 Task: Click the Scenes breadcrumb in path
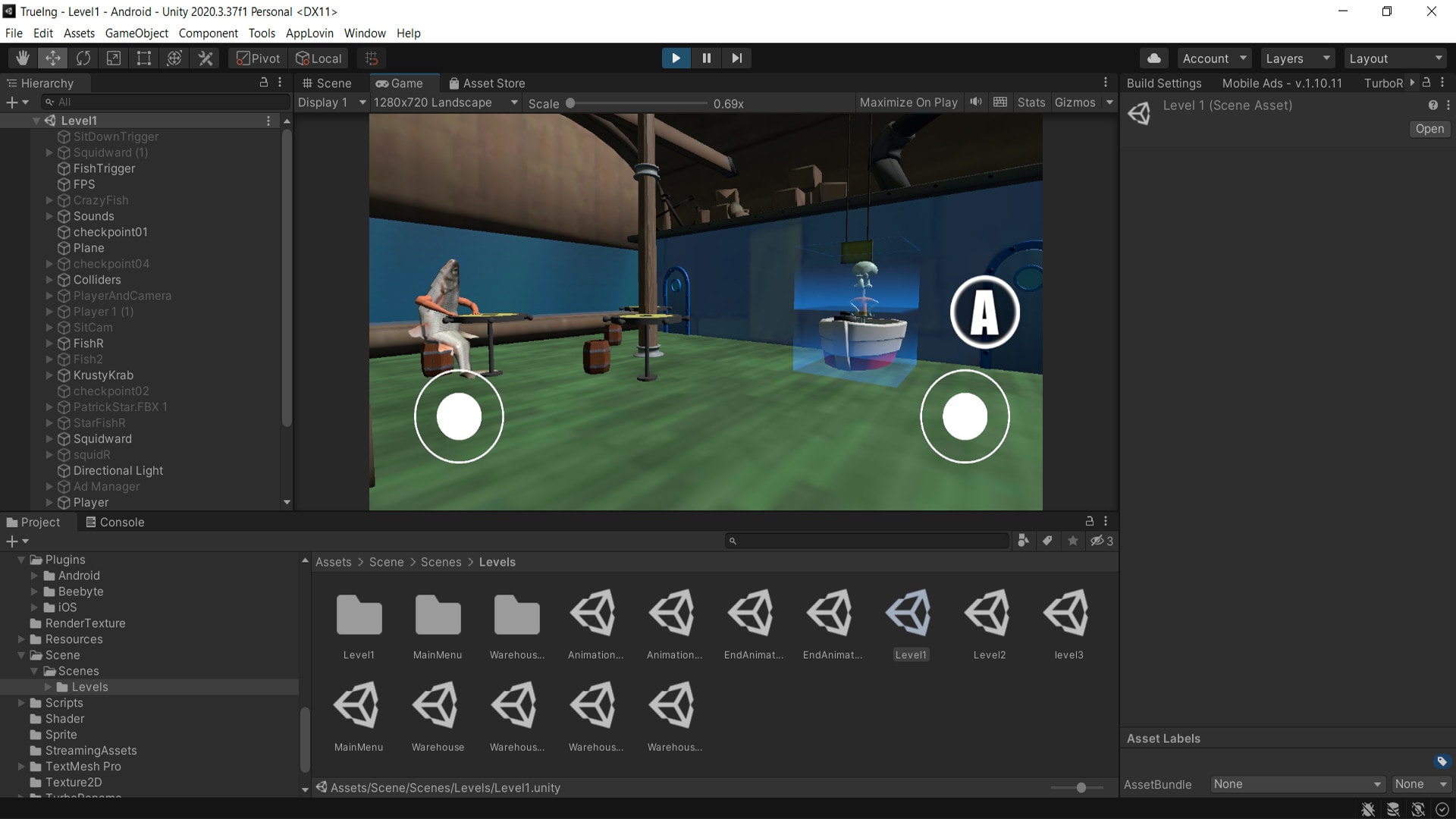[441, 562]
